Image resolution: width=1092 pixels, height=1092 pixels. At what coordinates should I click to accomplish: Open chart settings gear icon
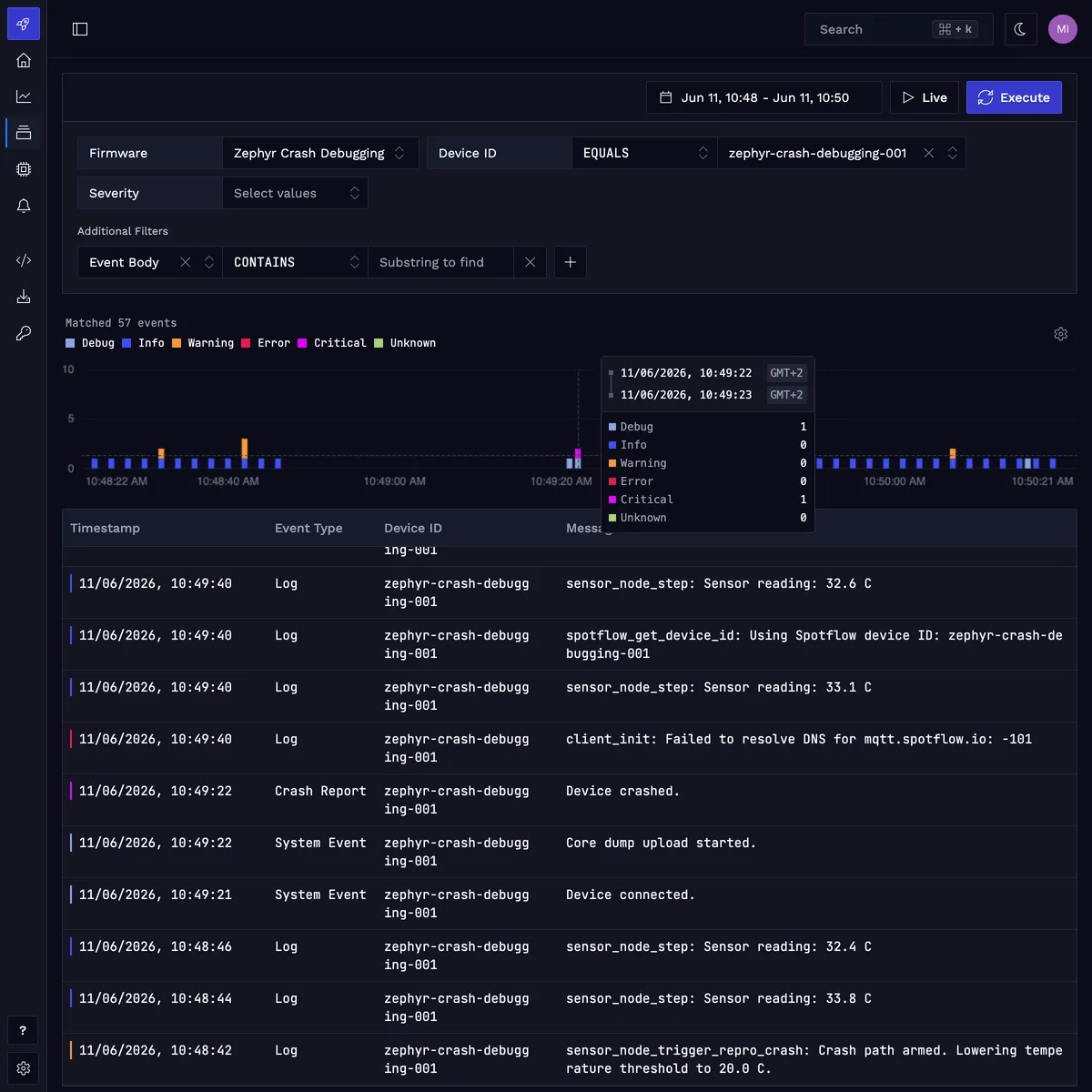click(x=1060, y=334)
